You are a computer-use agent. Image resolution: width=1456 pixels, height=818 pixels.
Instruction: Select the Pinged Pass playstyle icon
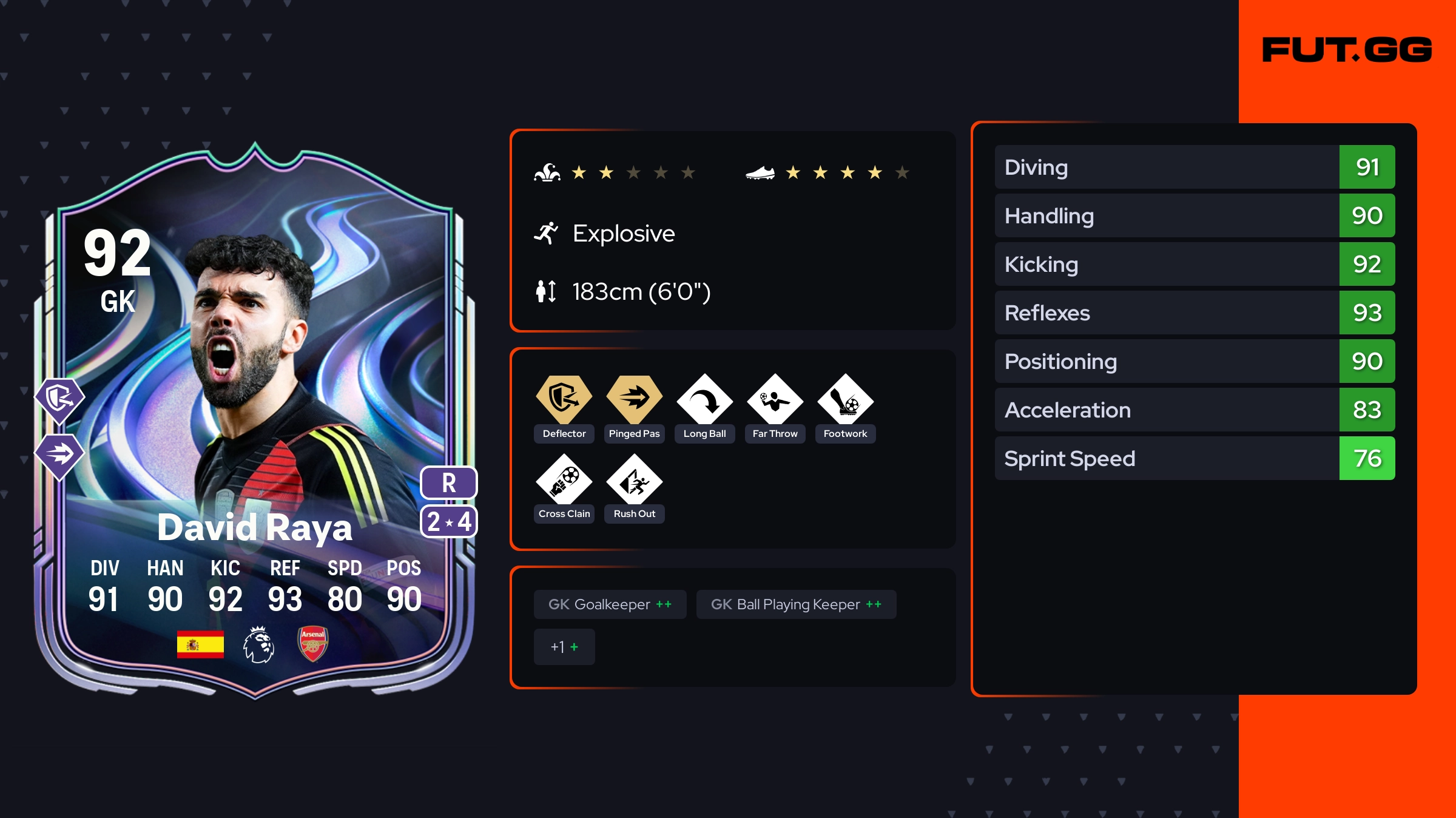coord(635,399)
